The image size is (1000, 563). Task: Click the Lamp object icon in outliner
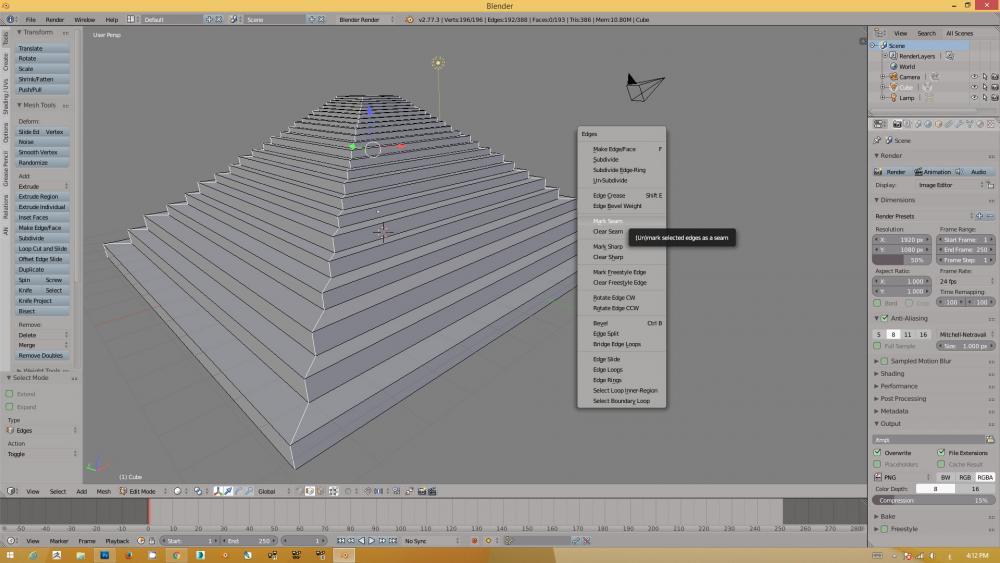pos(892,98)
